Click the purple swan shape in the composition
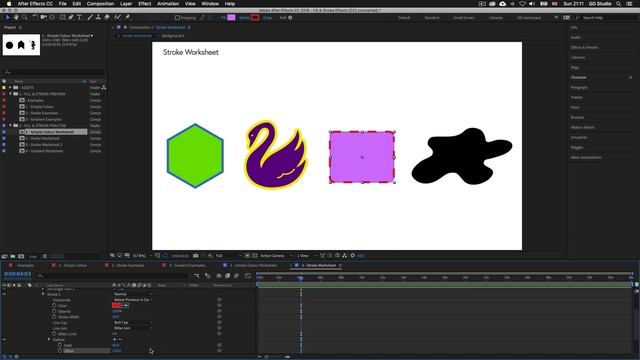 (x=276, y=155)
